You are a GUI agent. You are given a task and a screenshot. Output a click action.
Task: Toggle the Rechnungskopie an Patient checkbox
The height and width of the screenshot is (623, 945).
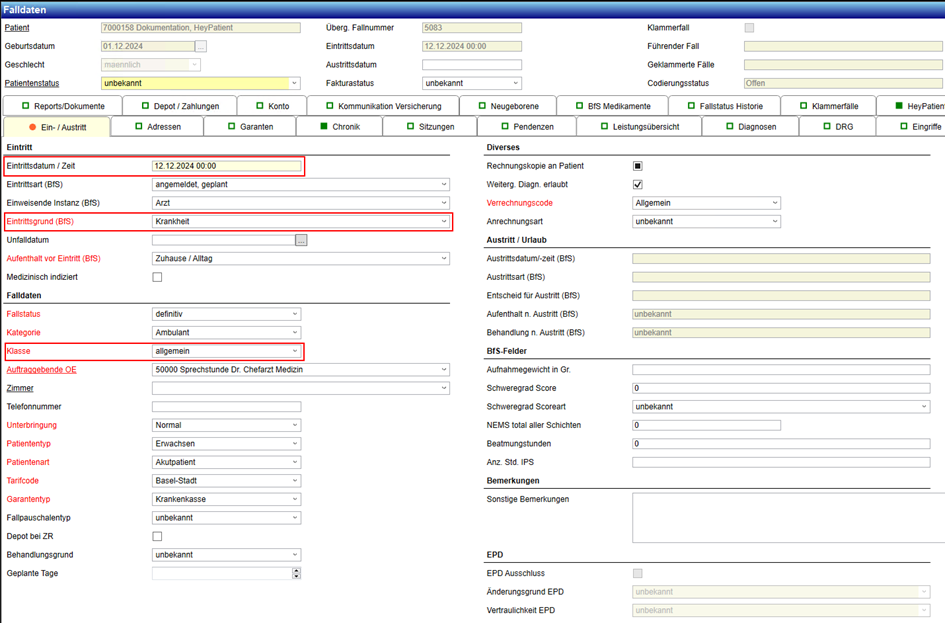pyautogui.click(x=638, y=166)
